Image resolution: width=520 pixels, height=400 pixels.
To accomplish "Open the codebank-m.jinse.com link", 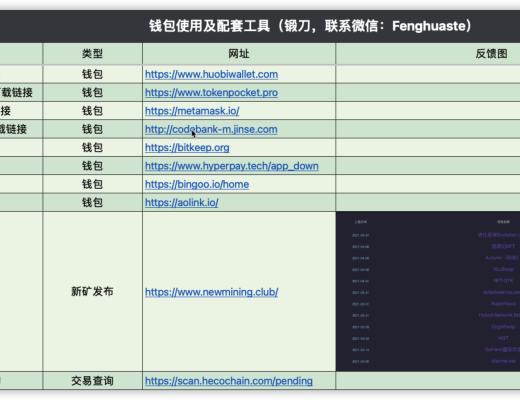I will (211, 129).
